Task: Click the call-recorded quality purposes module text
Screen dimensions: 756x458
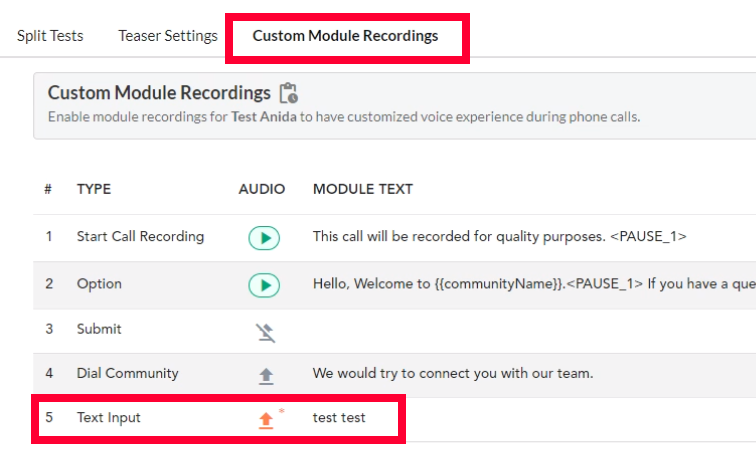Action: click(500, 236)
